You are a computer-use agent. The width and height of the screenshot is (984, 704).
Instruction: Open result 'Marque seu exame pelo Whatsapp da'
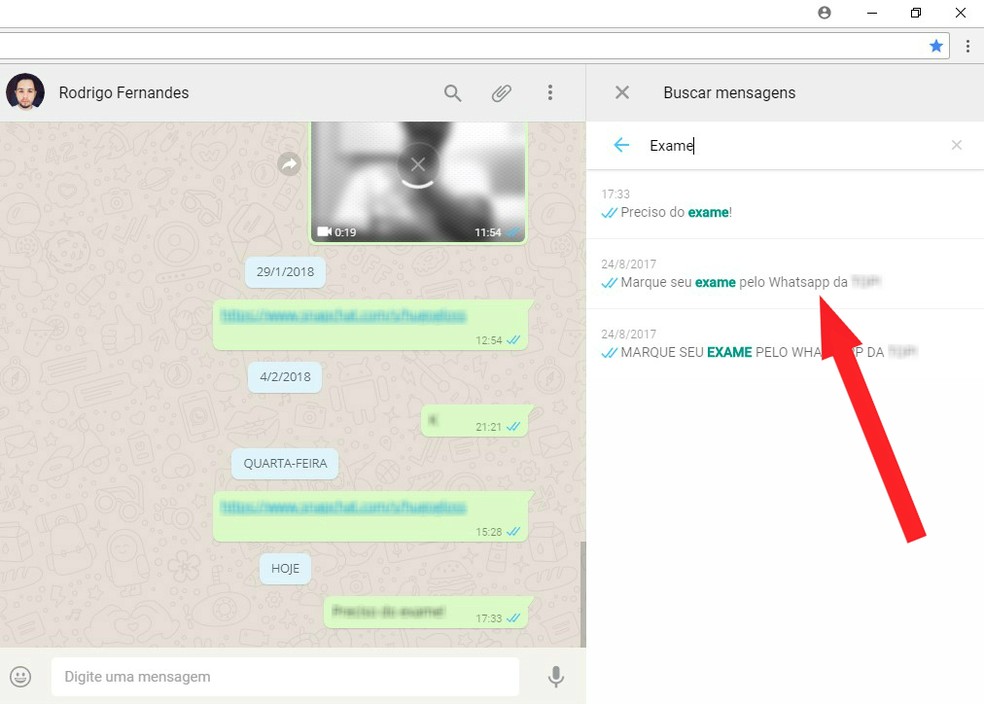click(784, 274)
